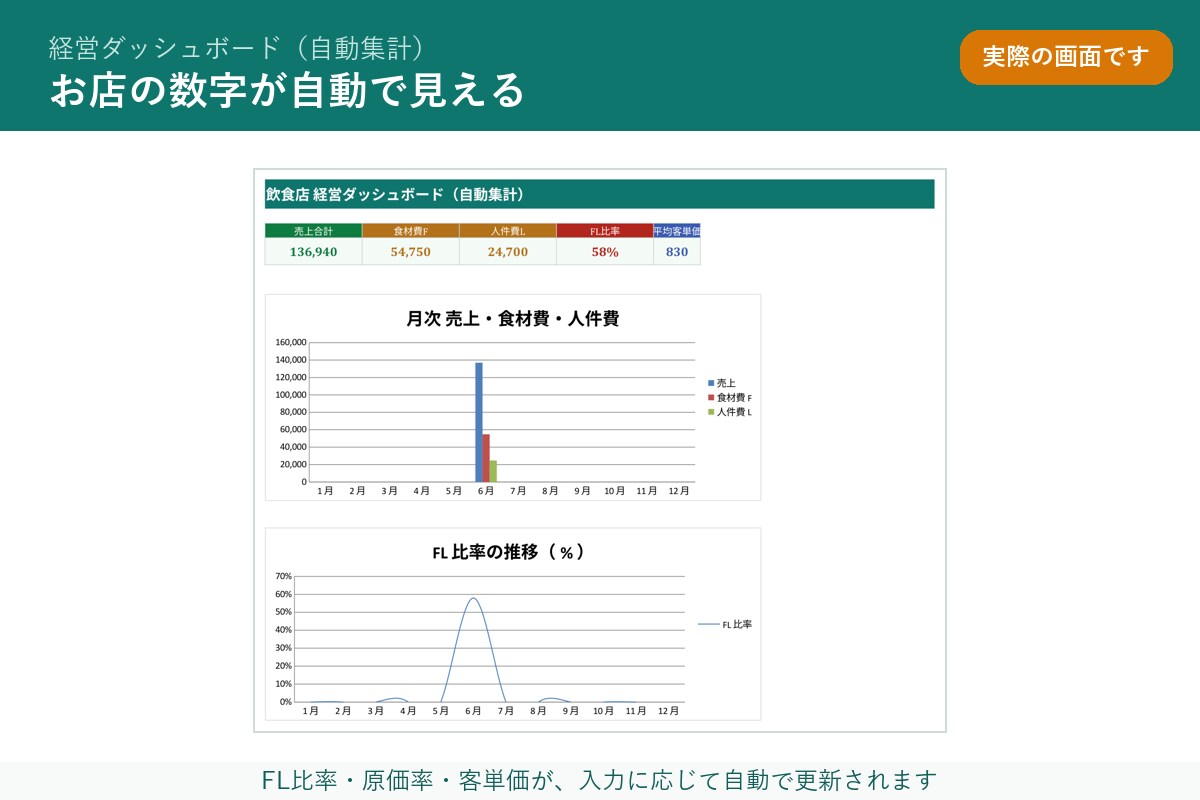Click the 30% axis label
The height and width of the screenshot is (800, 1200).
tap(283, 648)
